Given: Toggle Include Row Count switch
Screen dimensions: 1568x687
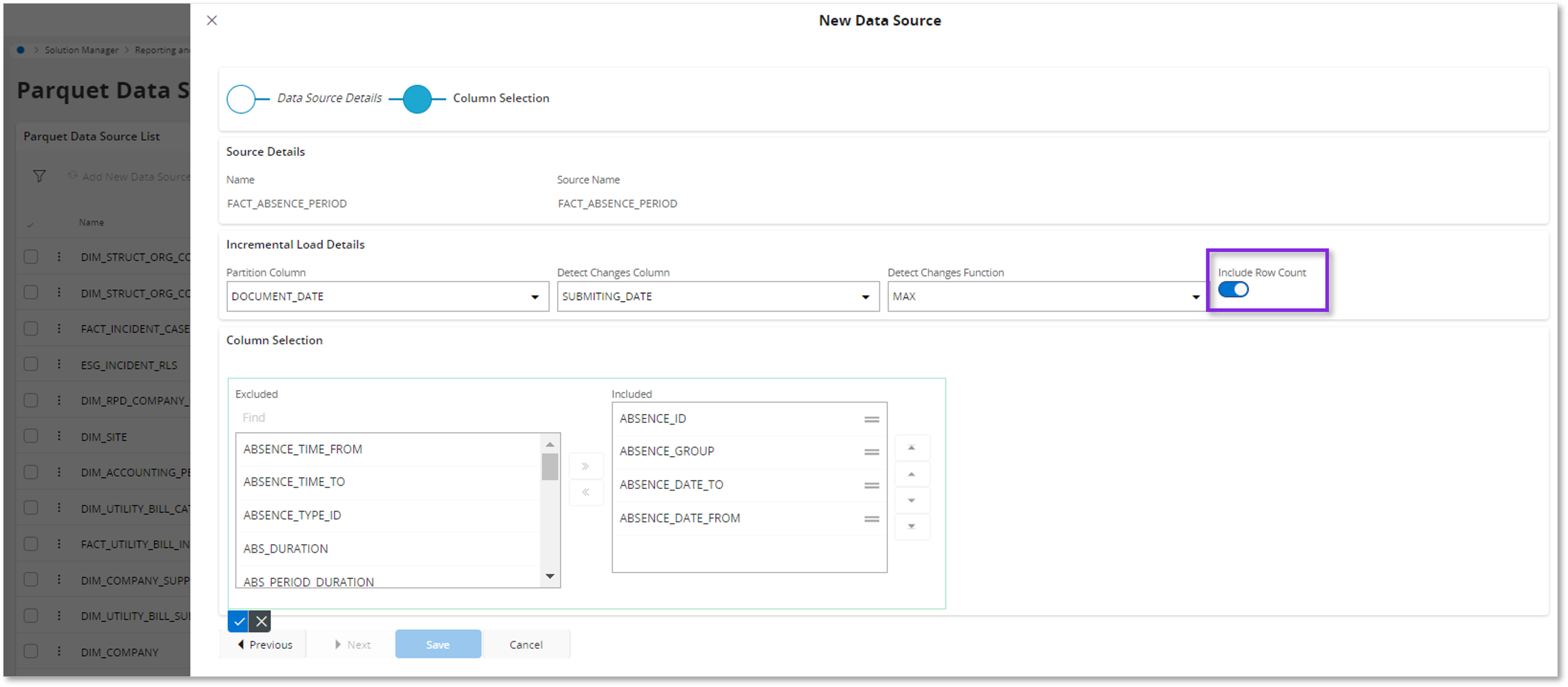Looking at the screenshot, I should [x=1233, y=290].
